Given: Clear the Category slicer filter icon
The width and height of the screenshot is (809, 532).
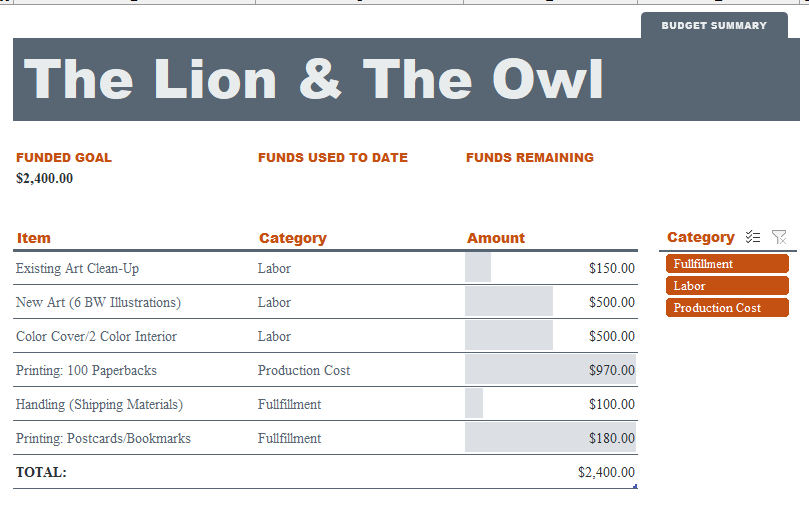Looking at the screenshot, I should pyautogui.click(x=779, y=237).
